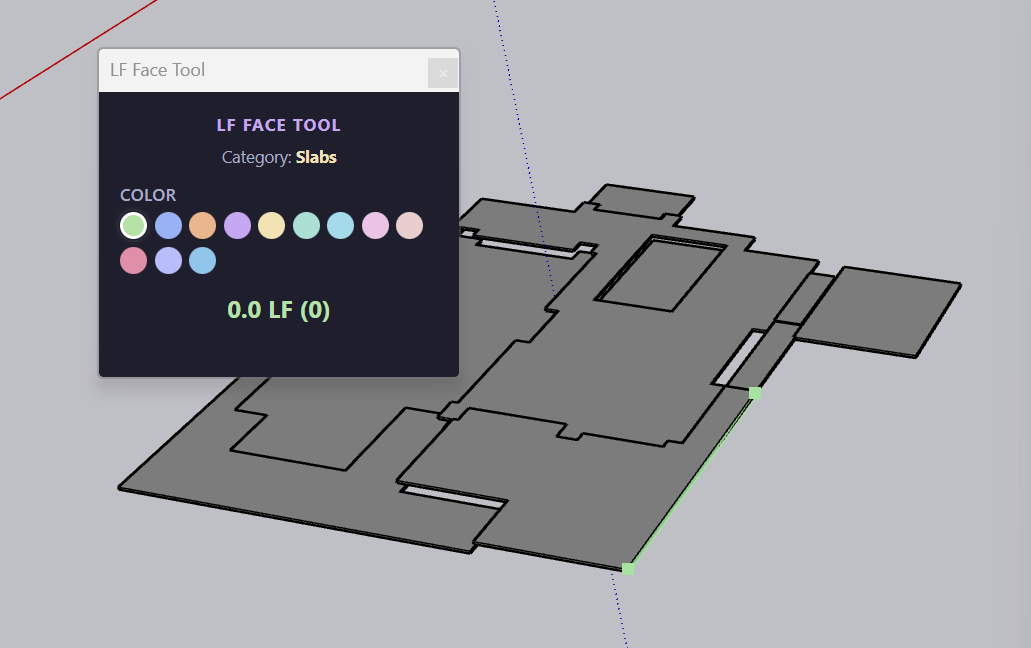The image size is (1031, 648).
Task: Select the teal color swatch
Action: tap(306, 225)
